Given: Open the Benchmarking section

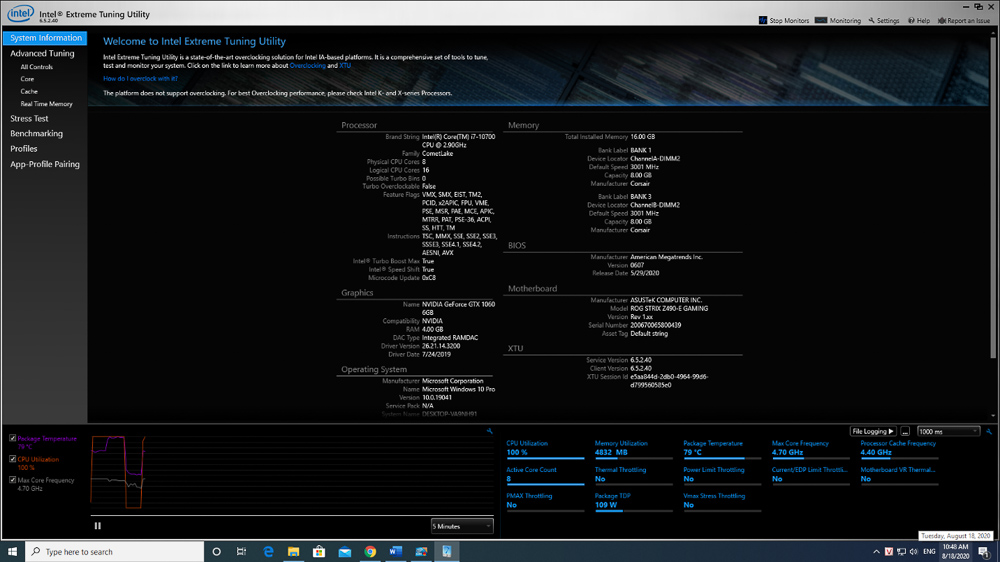Looking at the screenshot, I should tap(36, 133).
